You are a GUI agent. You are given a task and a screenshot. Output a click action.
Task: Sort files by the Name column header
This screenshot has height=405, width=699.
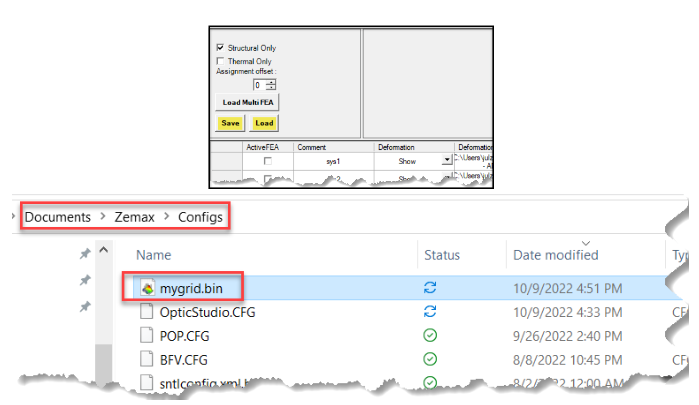click(152, 254)
